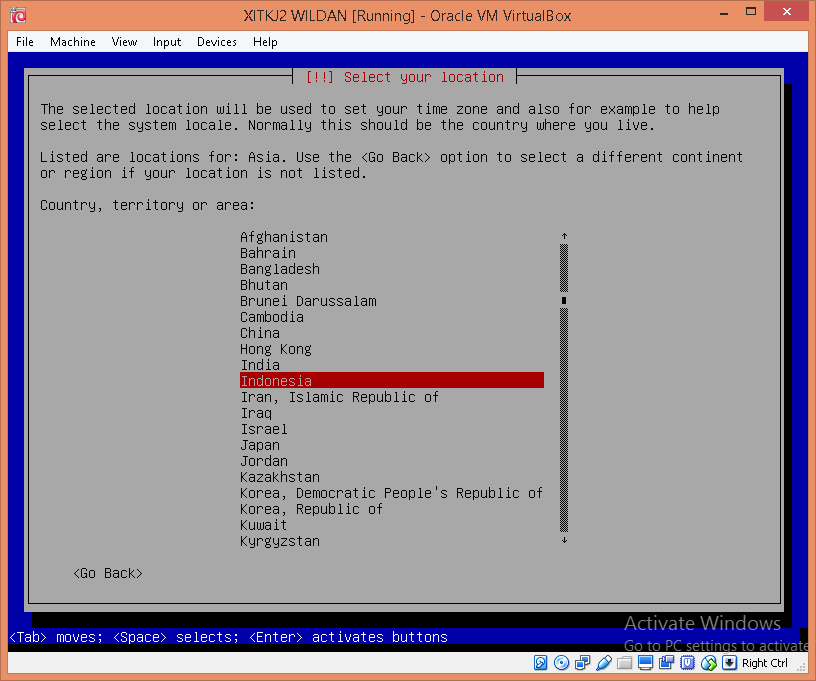Click the mouse integration status icon
The height and width of the screenshot is (681, 816).
click(709, 662)
